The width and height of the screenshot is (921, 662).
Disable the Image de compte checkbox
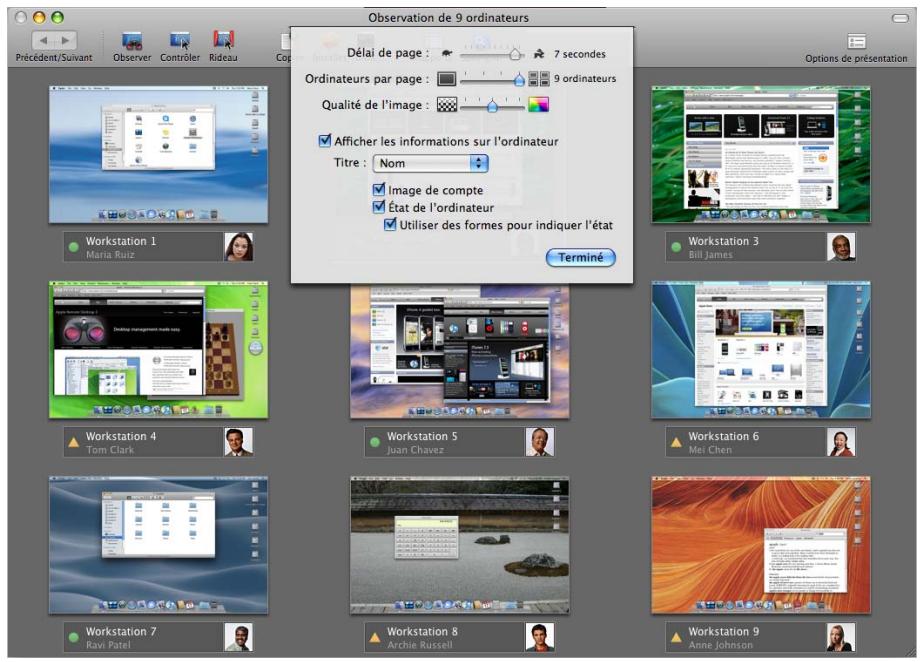(x=377, y=190)
